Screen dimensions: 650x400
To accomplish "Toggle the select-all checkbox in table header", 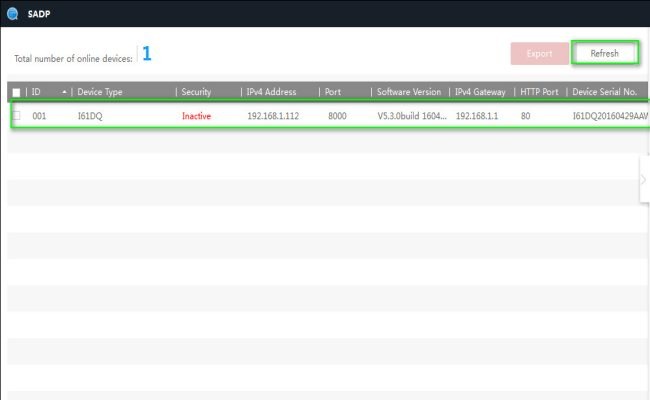I will [x=15, y=92].
